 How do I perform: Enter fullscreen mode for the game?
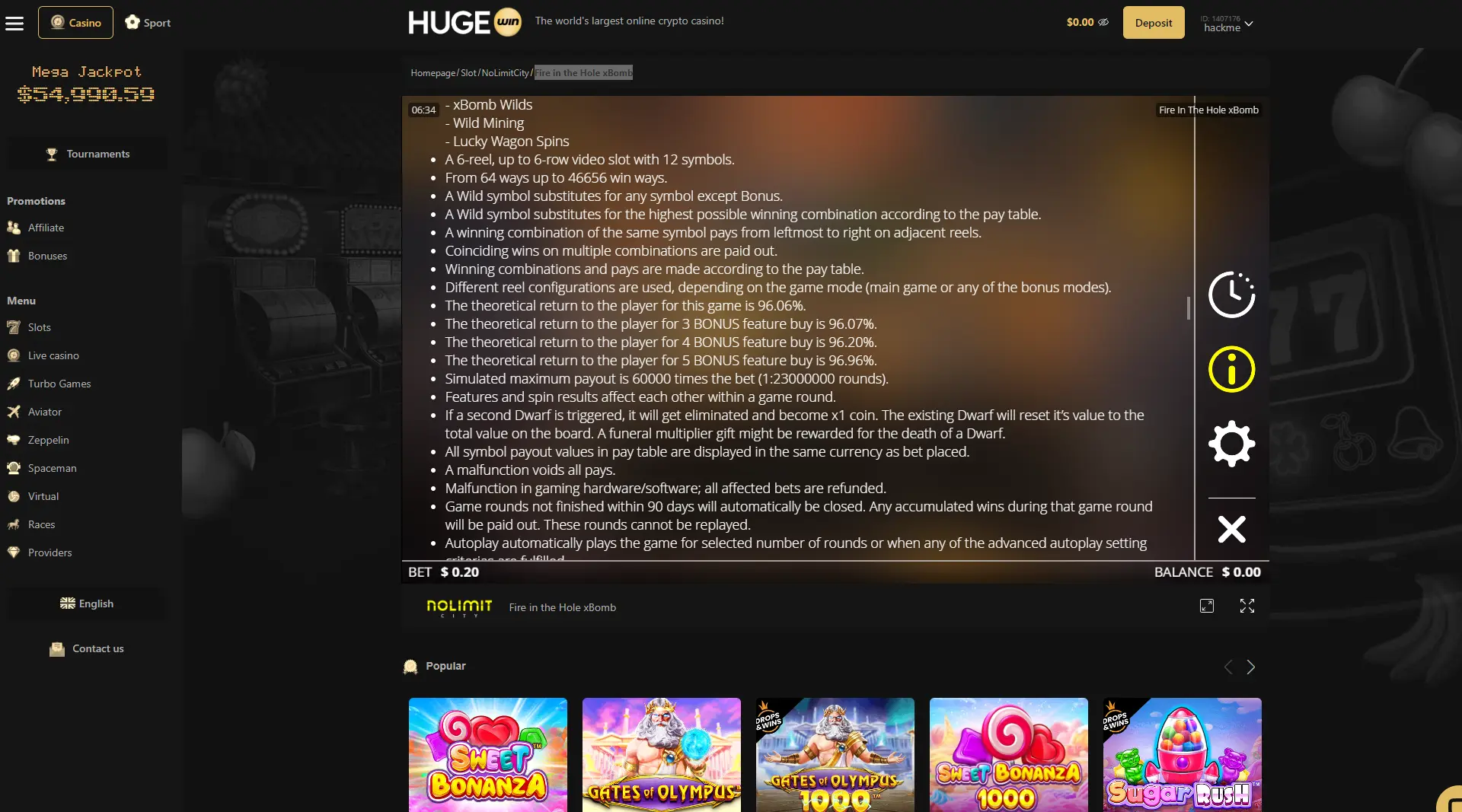(x=1247, y=606)
